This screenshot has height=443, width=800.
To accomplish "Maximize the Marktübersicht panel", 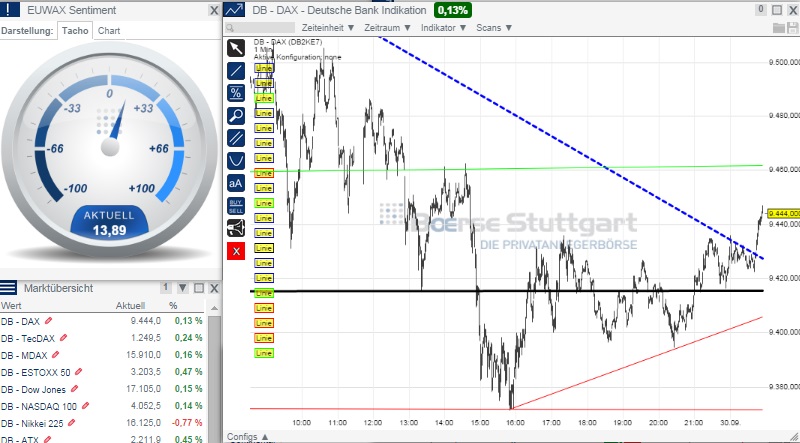I will [198, 288].
